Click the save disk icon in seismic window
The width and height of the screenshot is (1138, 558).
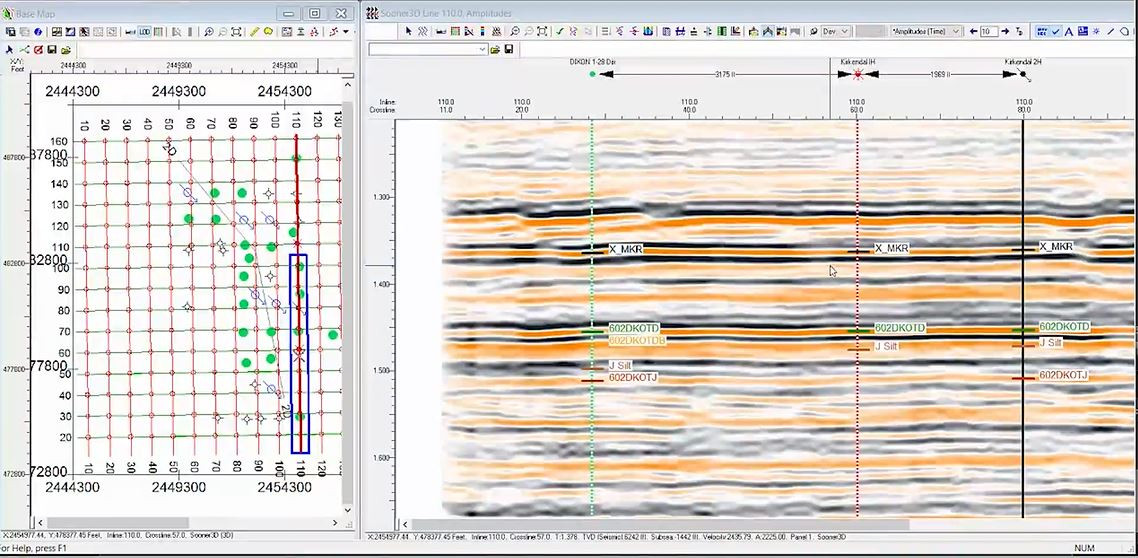tap(509, 49)
